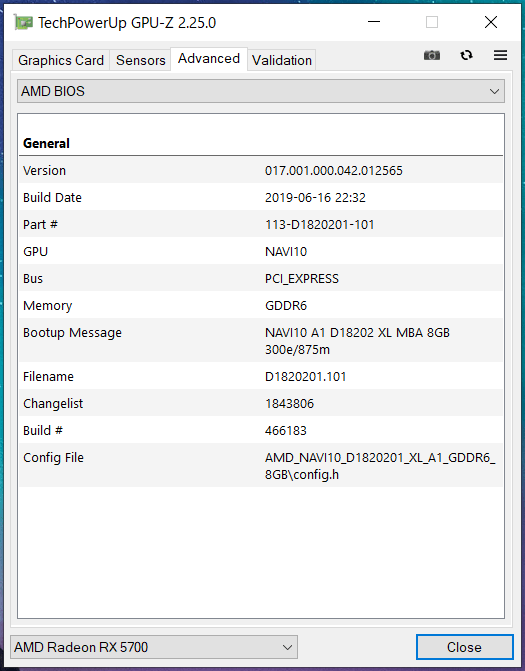This screenshot has width=525, height=671.
Task: Click the Build Date row label
Action: [52, 198]
